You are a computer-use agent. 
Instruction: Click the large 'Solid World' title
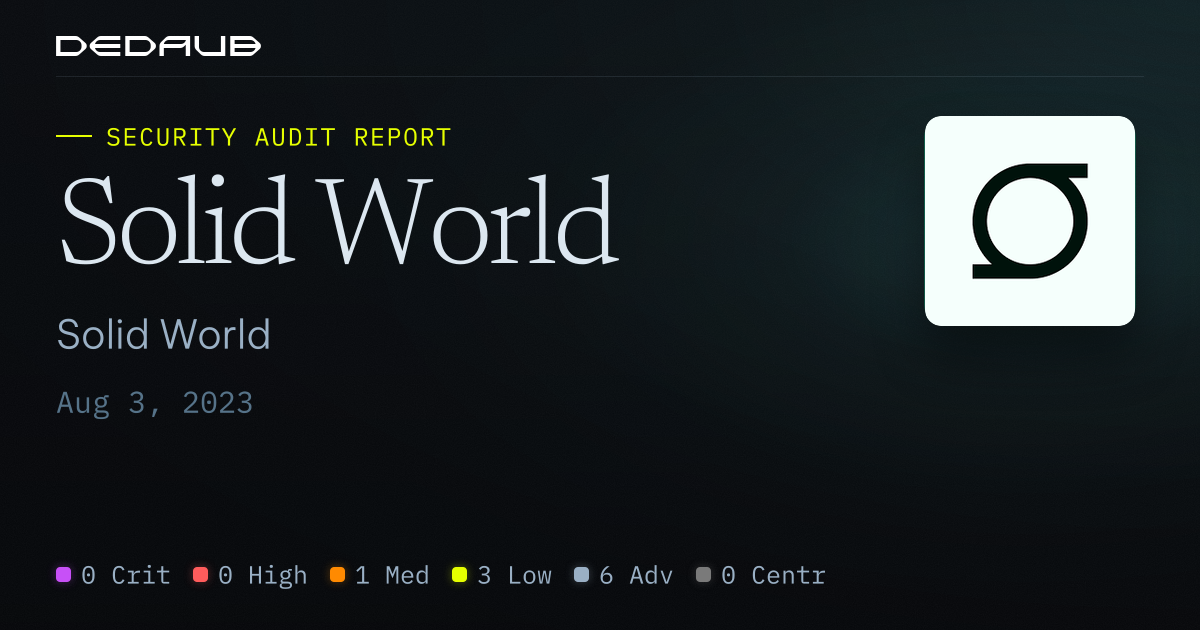click(338, 219)
